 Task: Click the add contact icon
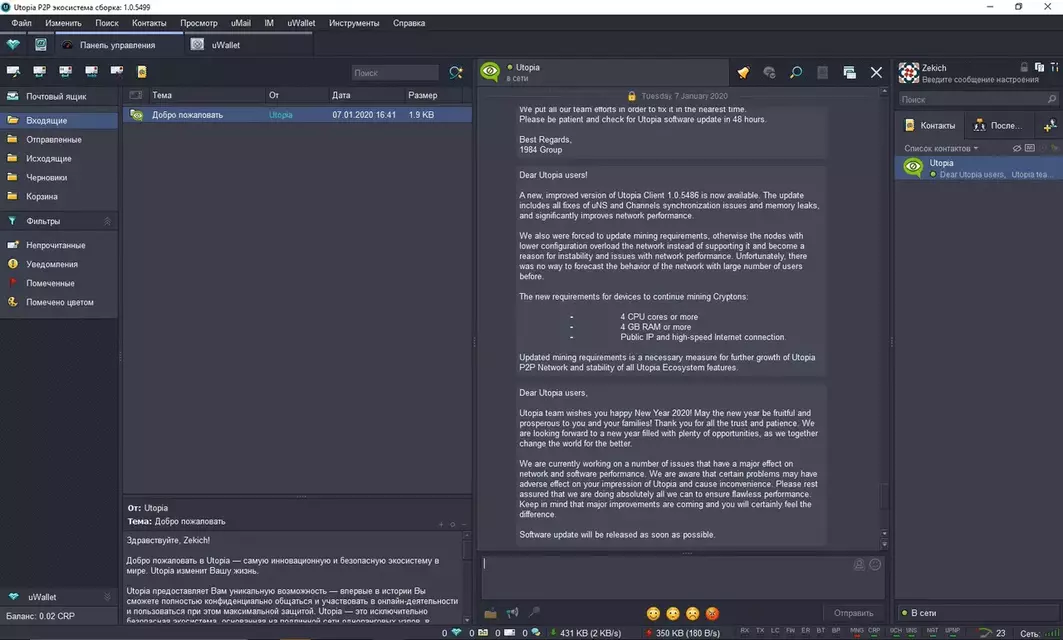(1049, 125)
